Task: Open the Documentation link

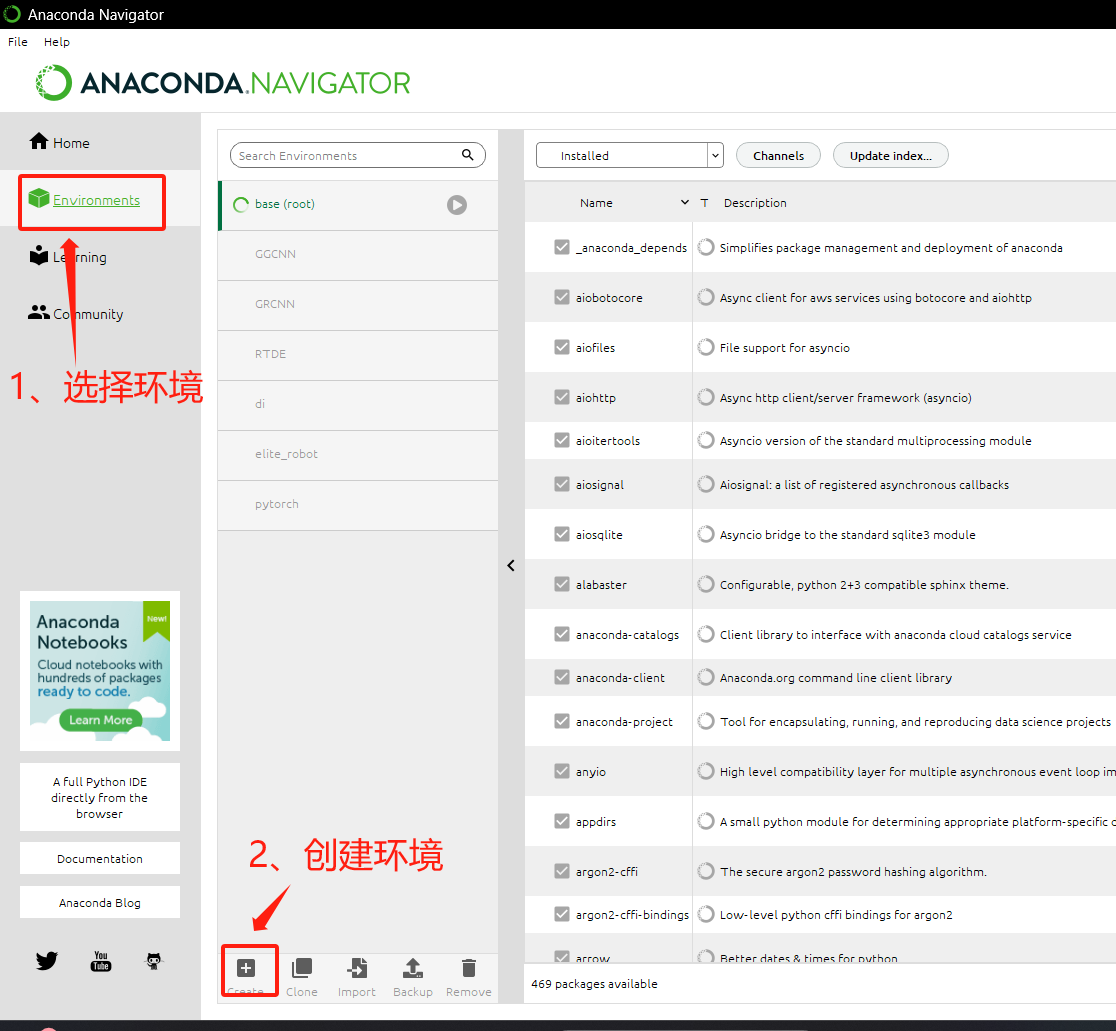Action: coord(100,859)
